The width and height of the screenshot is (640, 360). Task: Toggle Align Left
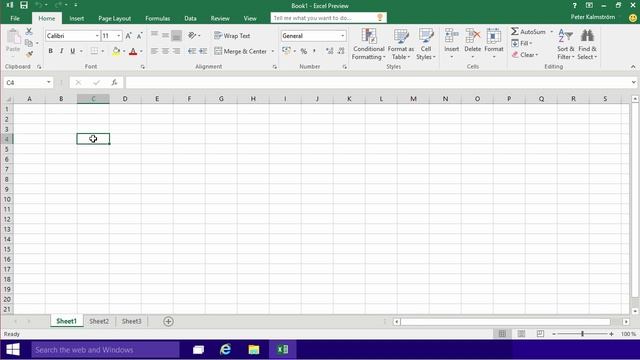(x=154, y=51)
